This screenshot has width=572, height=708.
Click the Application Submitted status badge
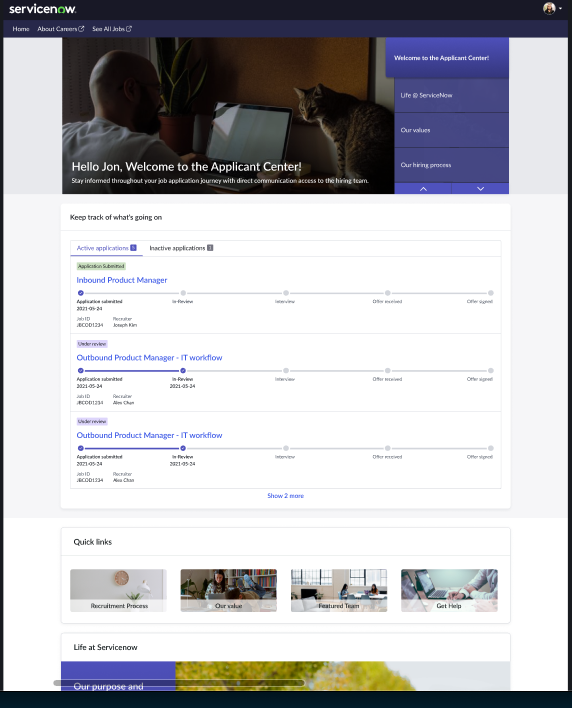pyautogui.click(x=101, y=266)
